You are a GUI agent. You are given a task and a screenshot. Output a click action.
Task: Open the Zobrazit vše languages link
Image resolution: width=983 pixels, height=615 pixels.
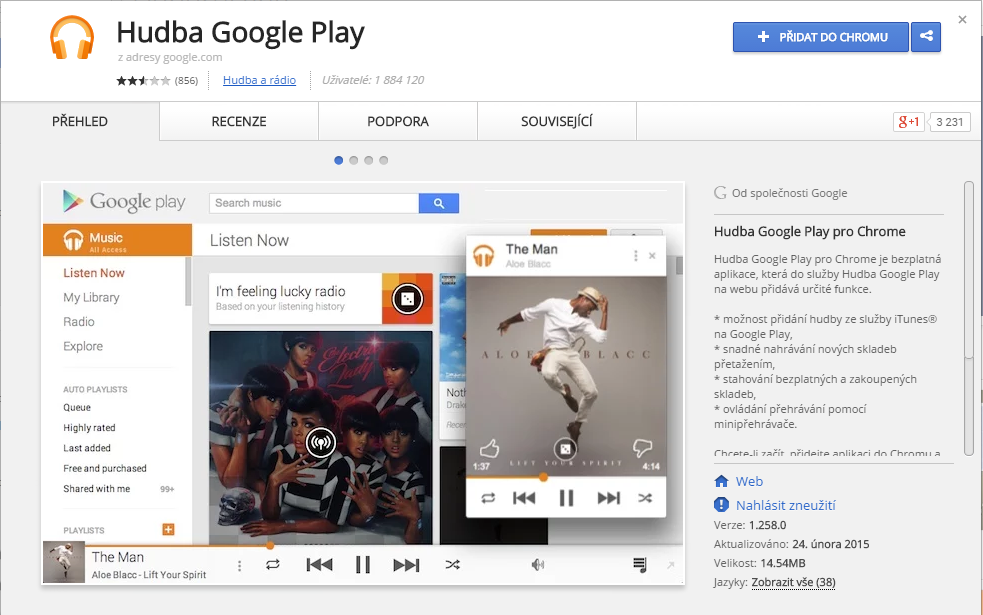coord(792,582)
